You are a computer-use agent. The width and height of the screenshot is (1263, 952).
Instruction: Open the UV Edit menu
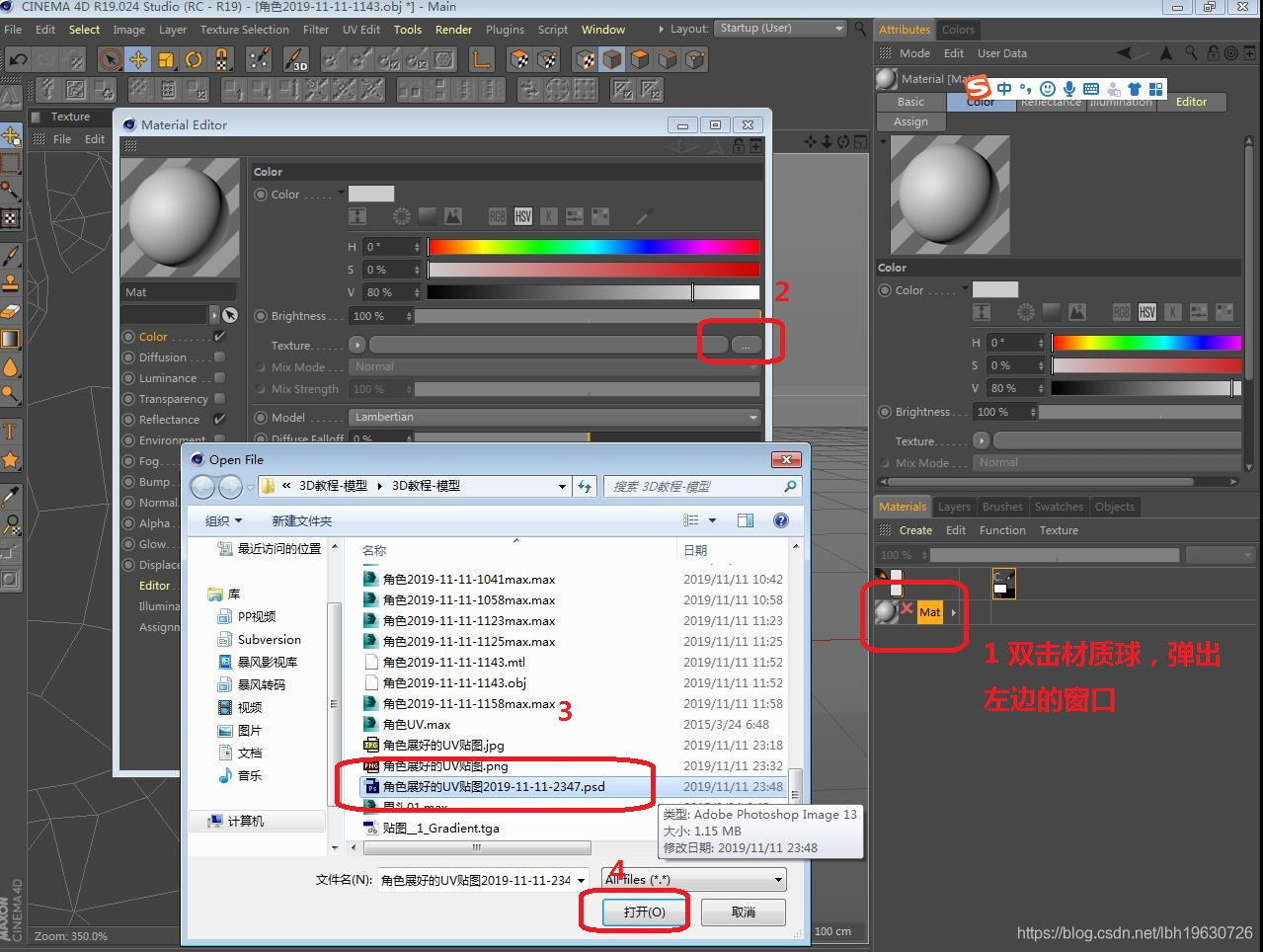(361, 30)
